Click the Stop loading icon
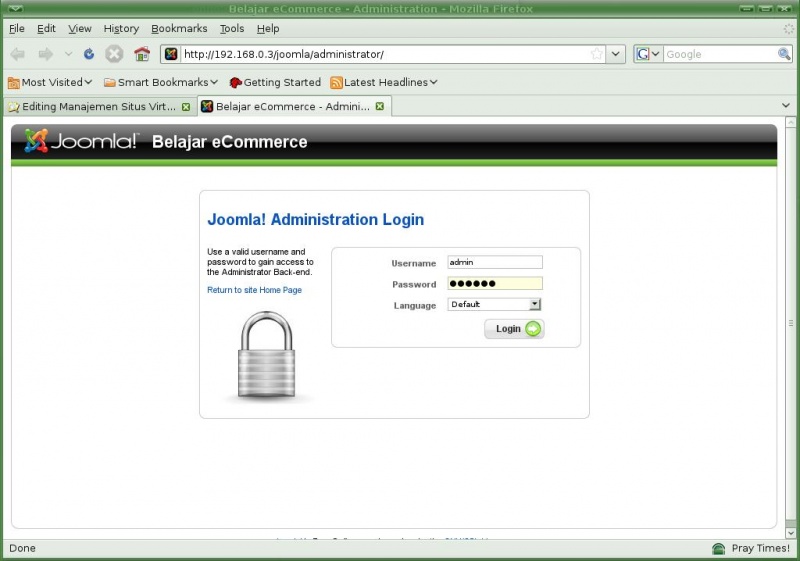This screenshot has height=561, width=800. tap(114, 54)
